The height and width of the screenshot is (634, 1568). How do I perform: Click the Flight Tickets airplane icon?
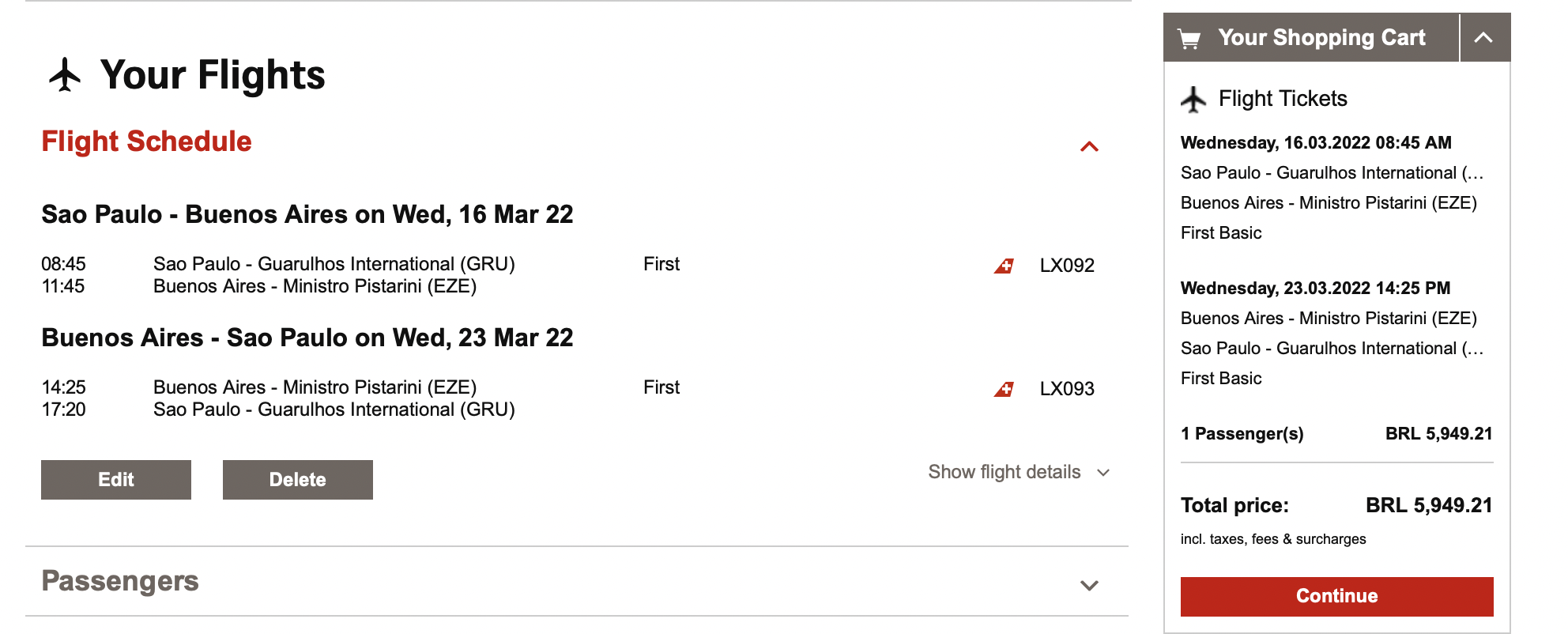coord(1193,100)
